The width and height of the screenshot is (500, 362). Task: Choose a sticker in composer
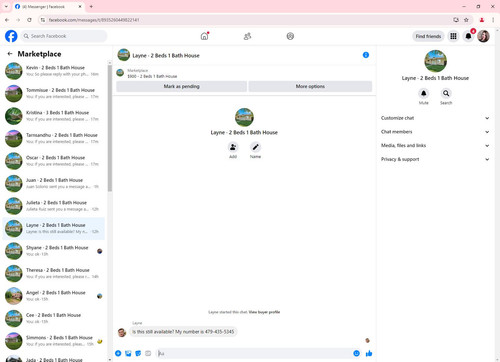(138, 353)
